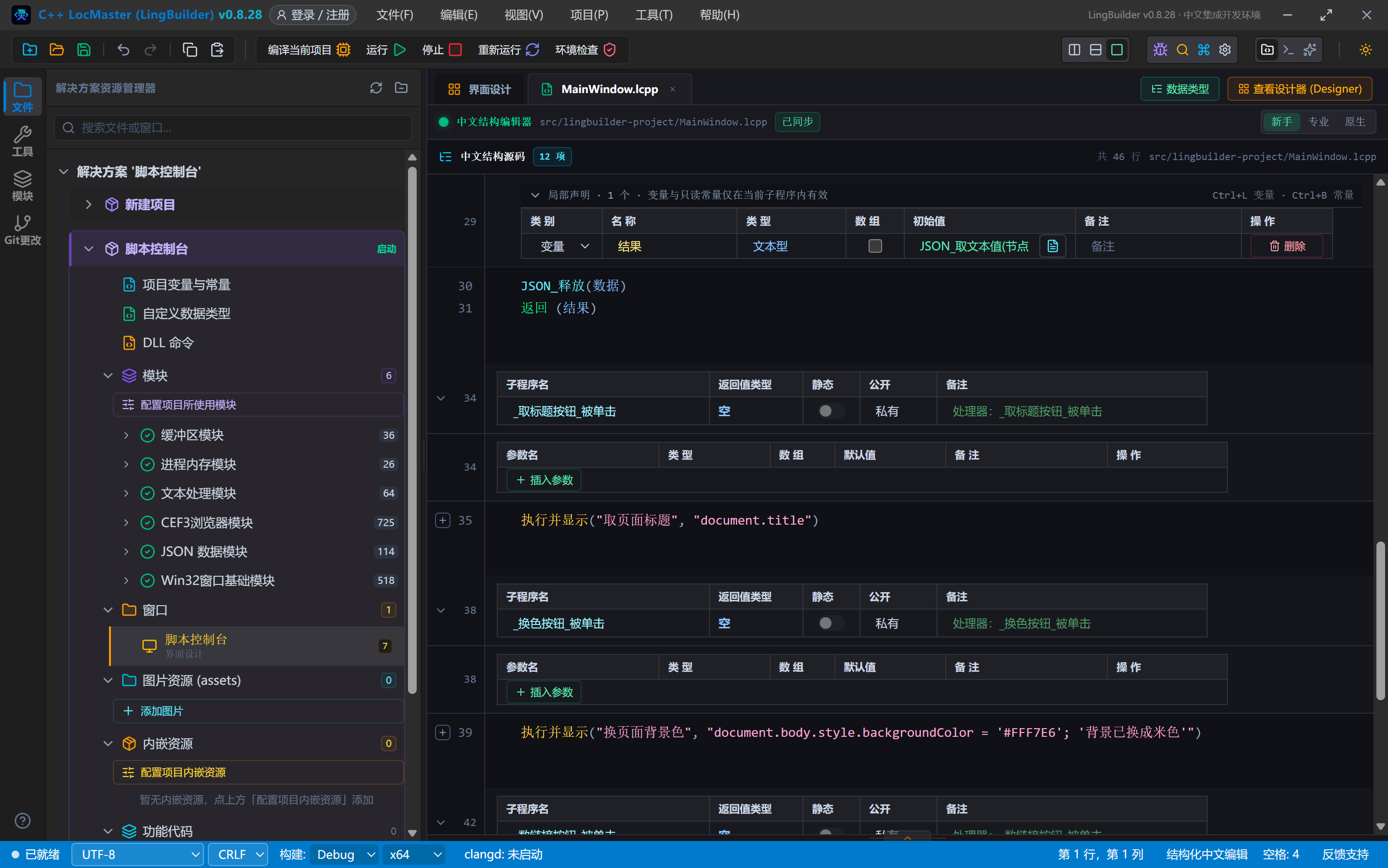Open the 文件(F) menu
The width and height of the screenshot is (1388, 868).
(x=395, y=15)
